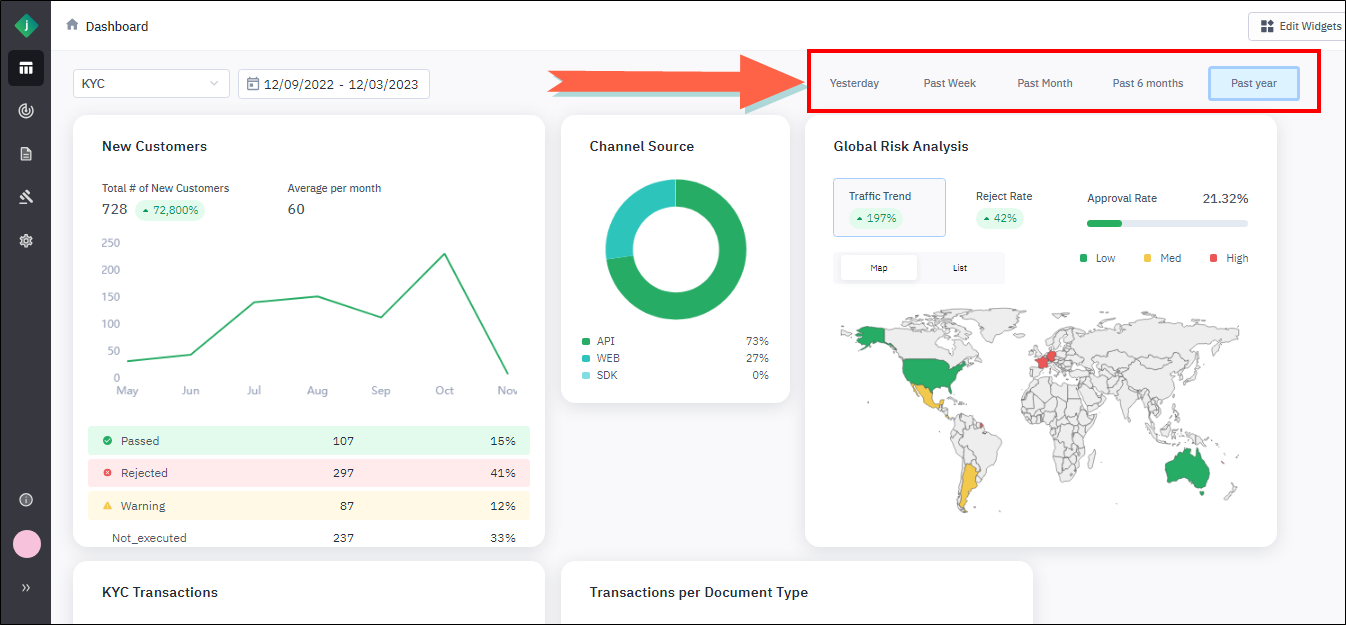Open the KYC dropdown selector
Screen dimensions: 1346x625
click(x=151, y=84)
